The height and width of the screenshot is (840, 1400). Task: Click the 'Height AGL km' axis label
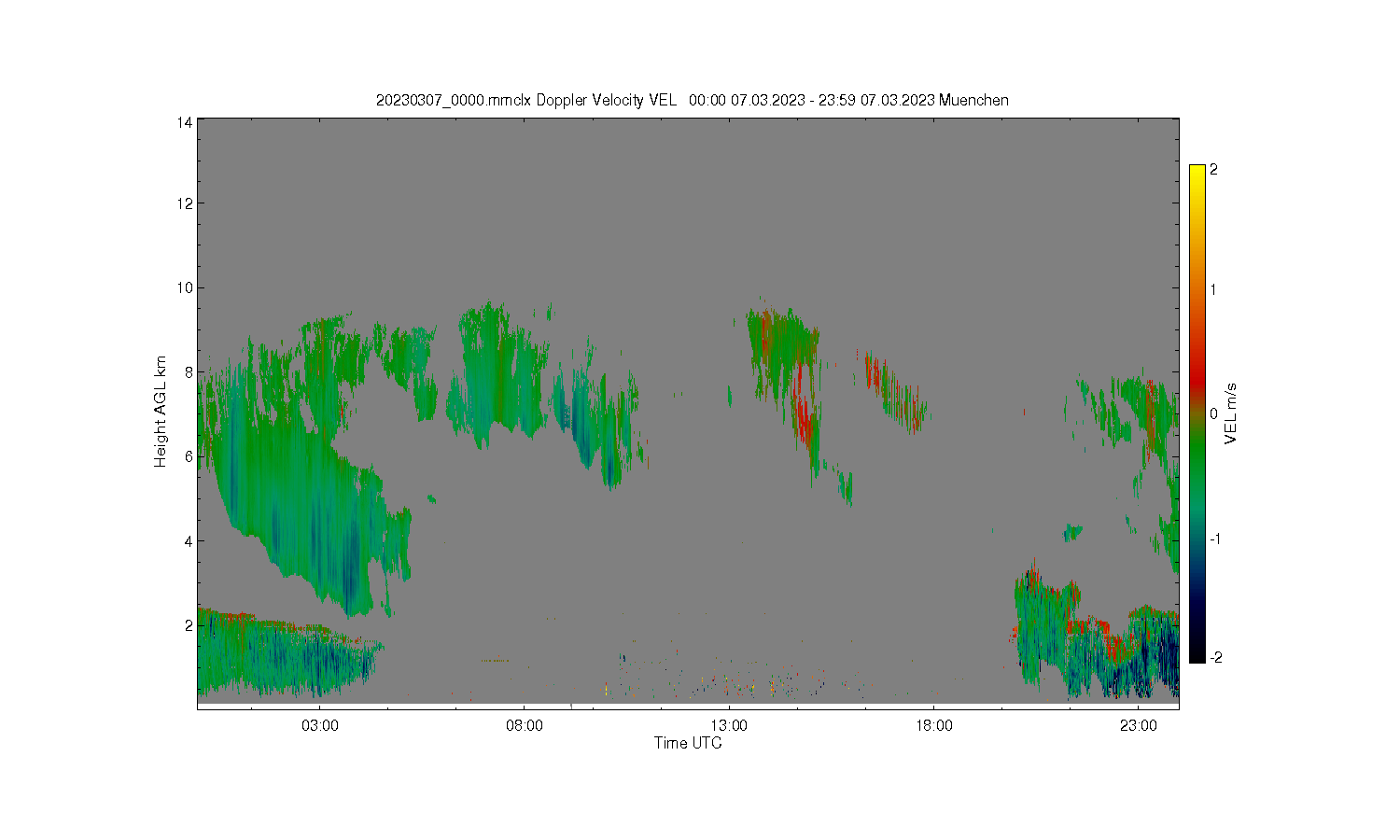pyautogui.click(x=161, y=412)
